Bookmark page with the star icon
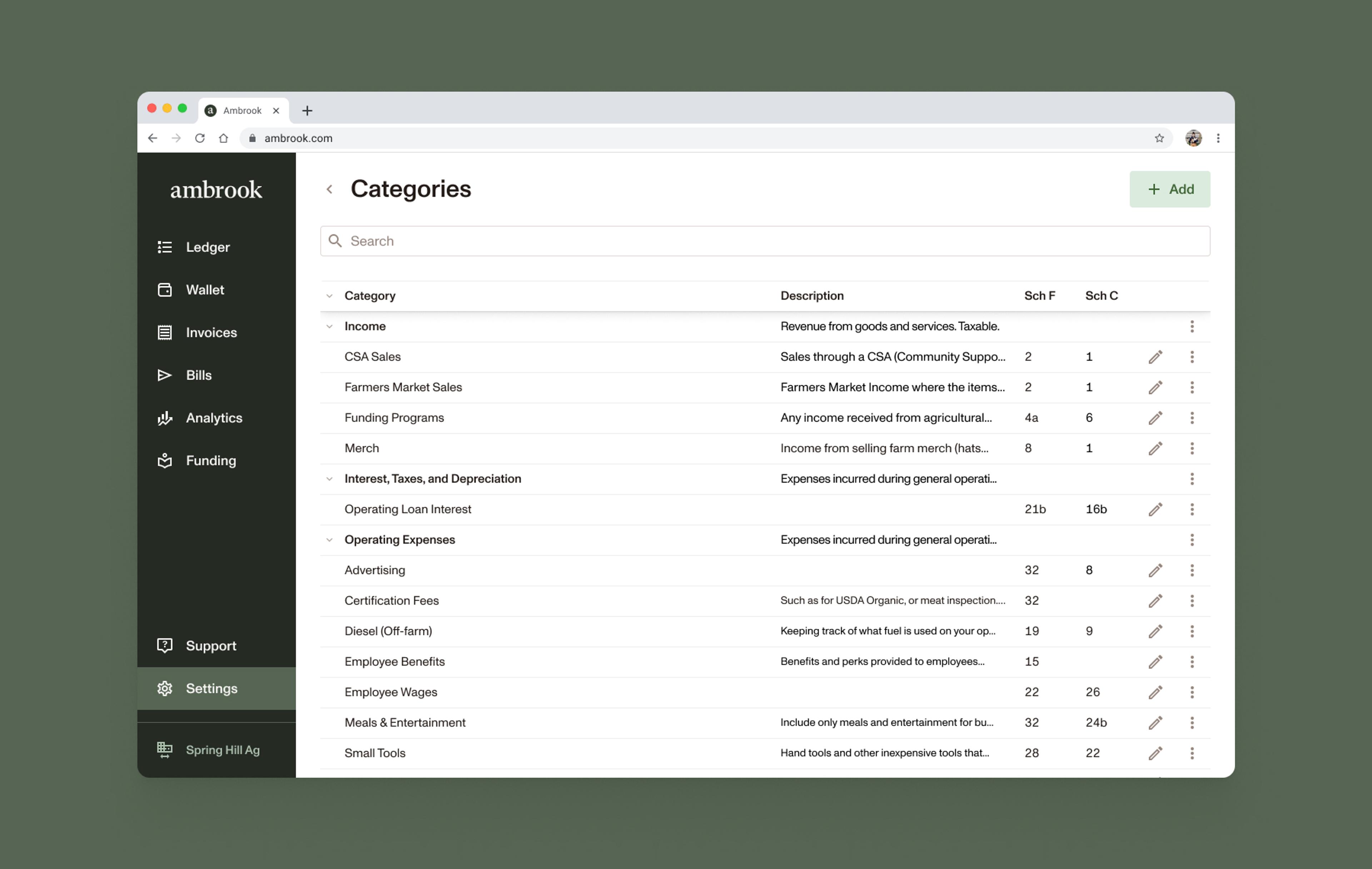 (1159, 139)
